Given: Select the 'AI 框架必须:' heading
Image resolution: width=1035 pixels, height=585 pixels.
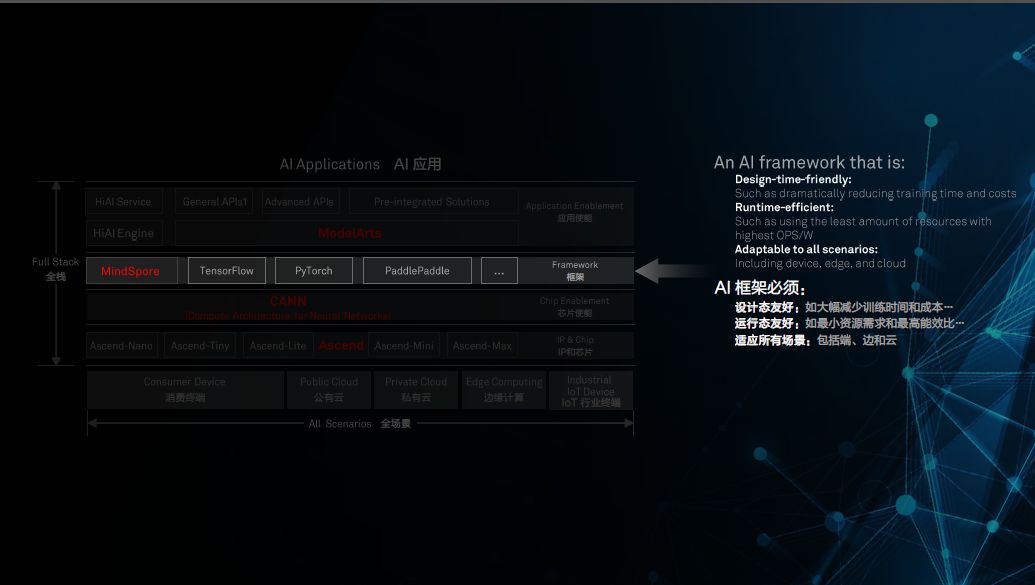Looking at the screenshot, I should pyautogui.click(x=760, y=288).
